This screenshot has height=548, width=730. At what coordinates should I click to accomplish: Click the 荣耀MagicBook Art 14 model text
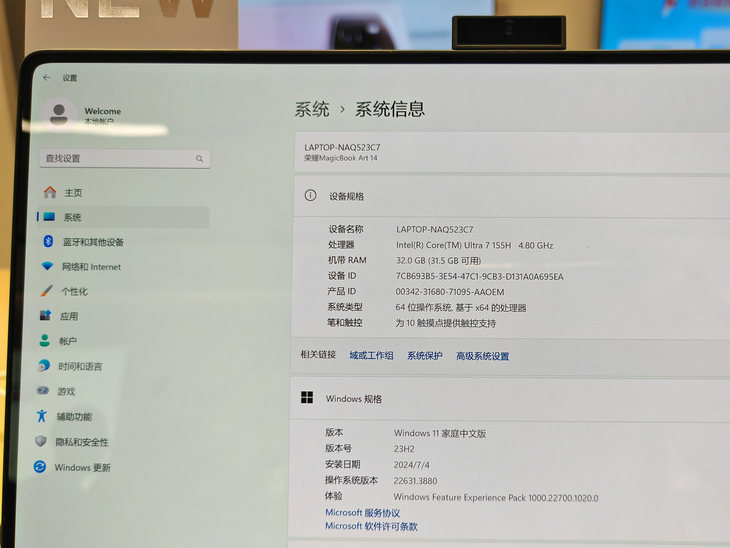[x=341, y=158]
